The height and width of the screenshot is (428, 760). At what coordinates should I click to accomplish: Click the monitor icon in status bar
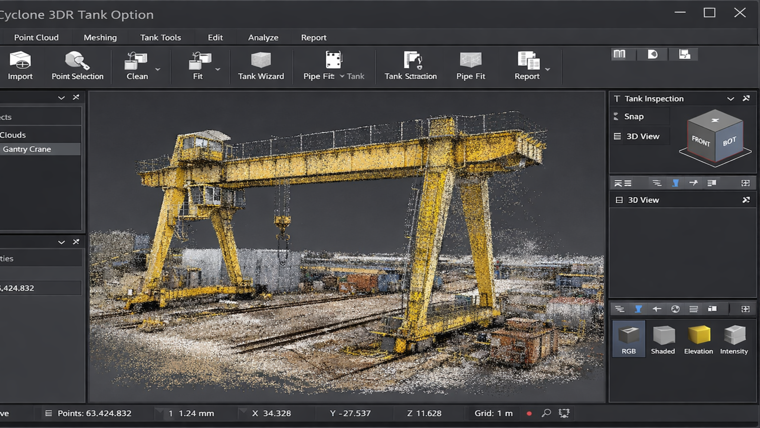(x=564, y=413)
